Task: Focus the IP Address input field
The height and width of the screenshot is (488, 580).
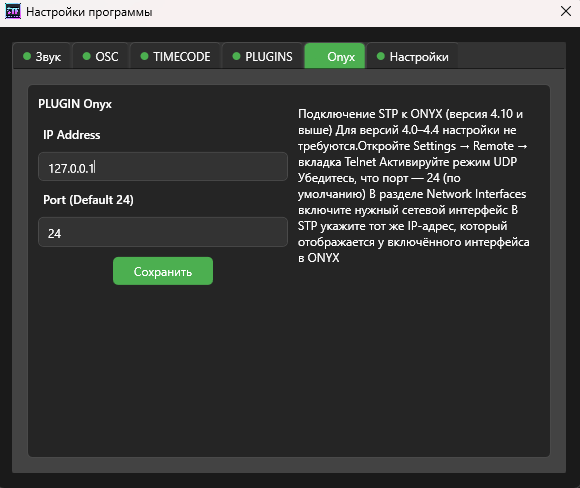Action: click(163, 167)
